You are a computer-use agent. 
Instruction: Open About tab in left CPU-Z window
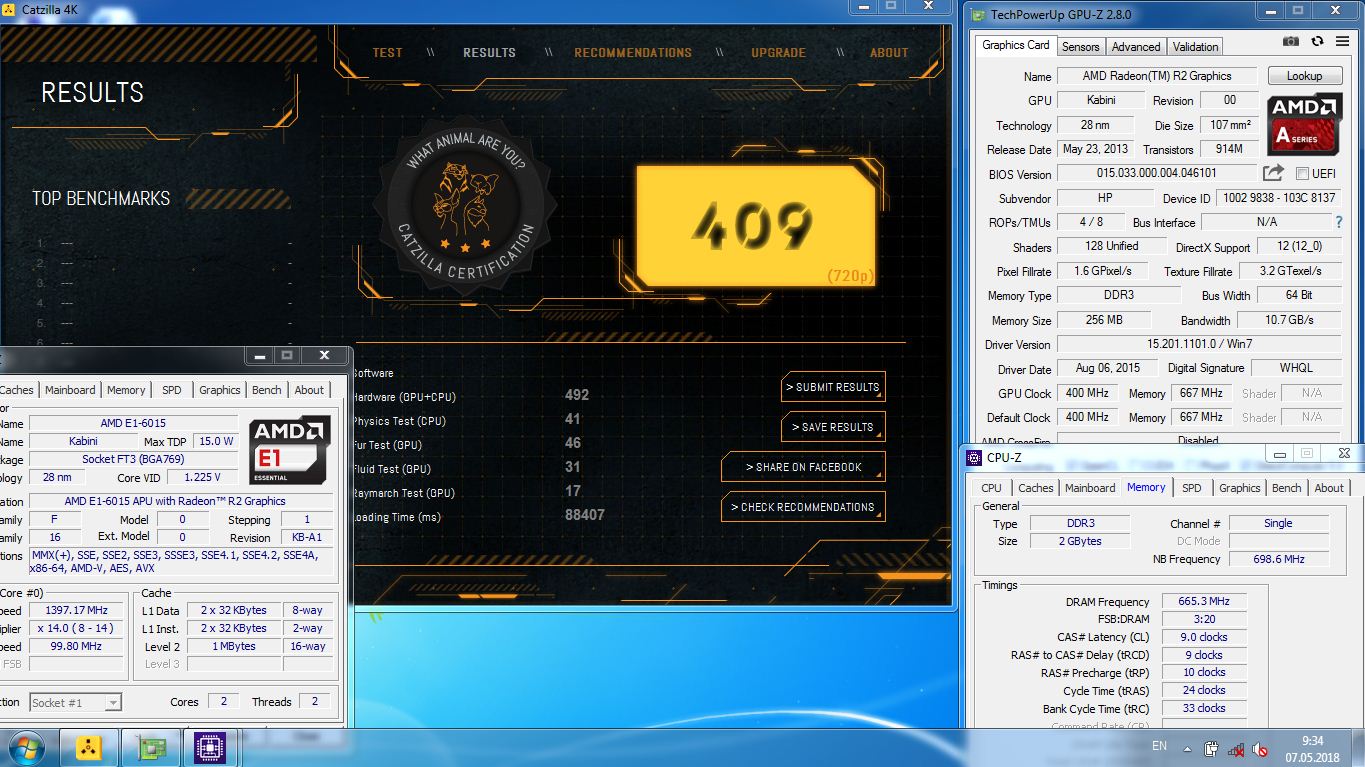coord(309,390)
